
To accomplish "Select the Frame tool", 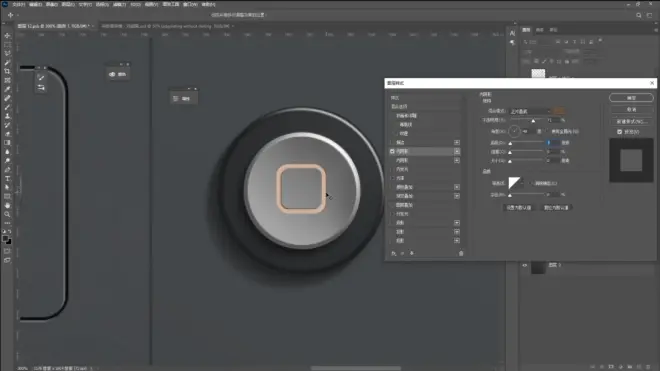I will tap(7, 80).
